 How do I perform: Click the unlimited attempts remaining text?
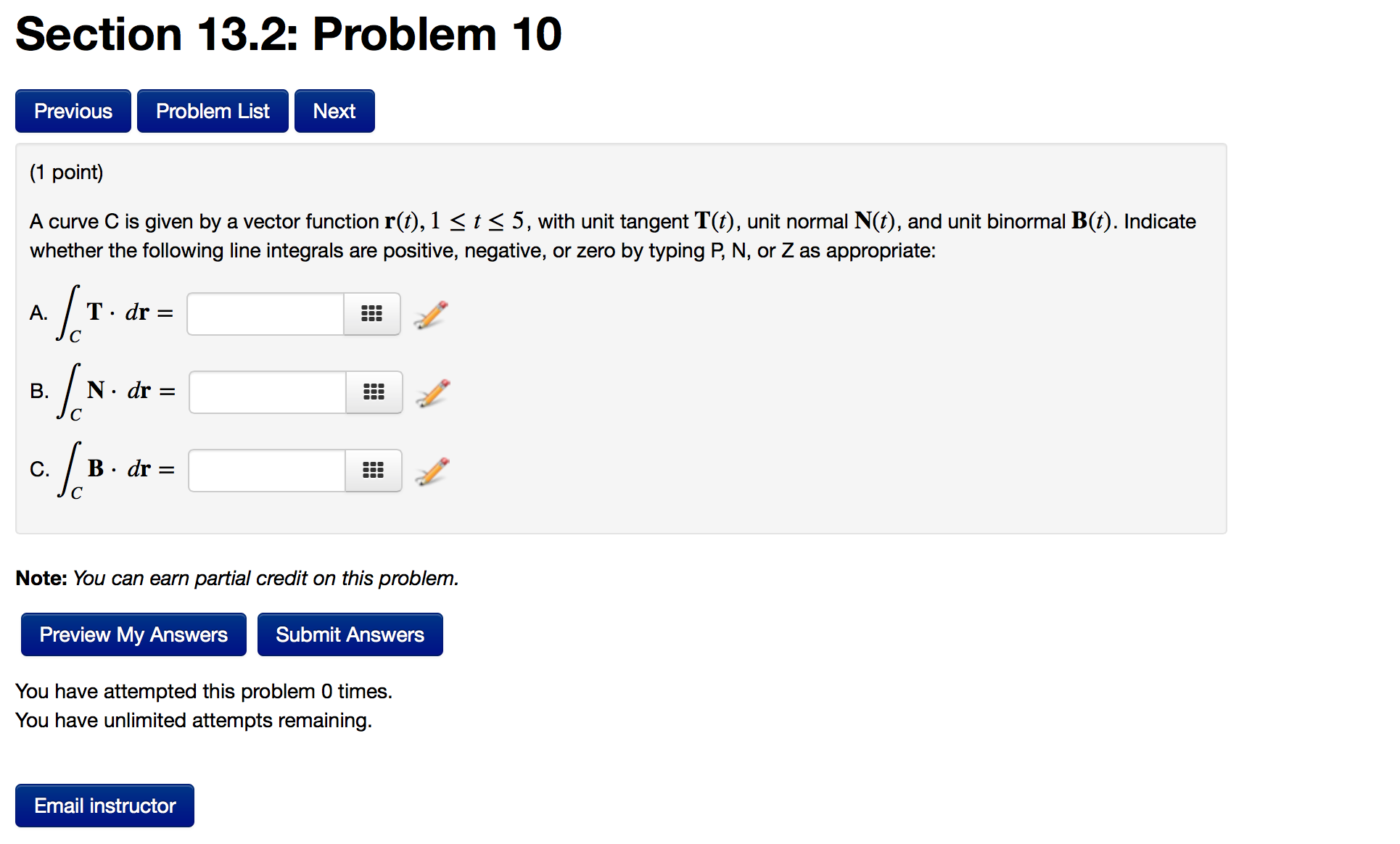click(194, 720)
